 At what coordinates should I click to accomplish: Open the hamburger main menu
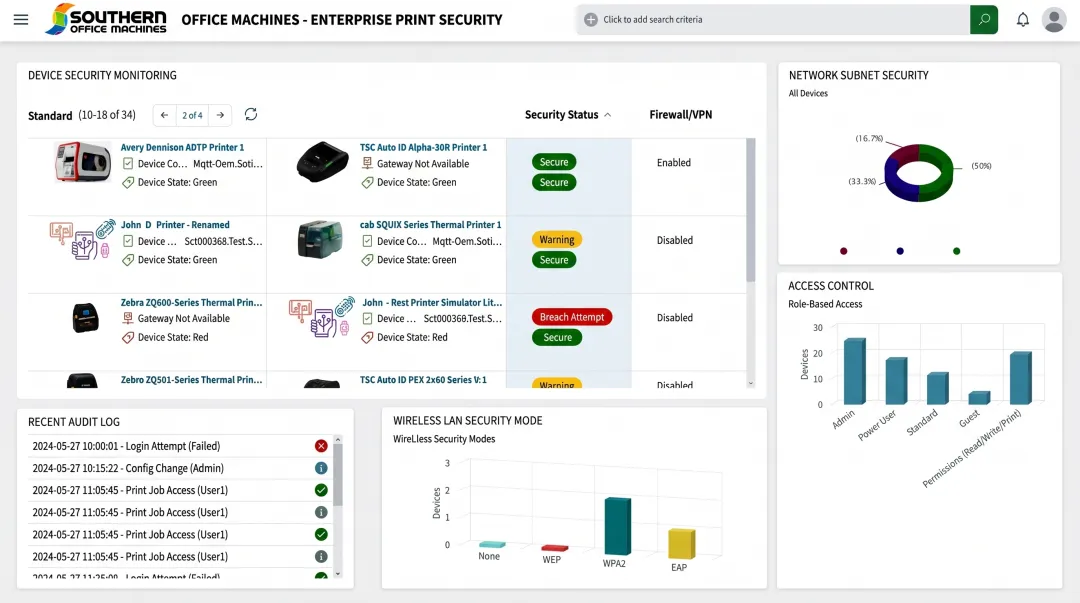(x=21, y=19)
